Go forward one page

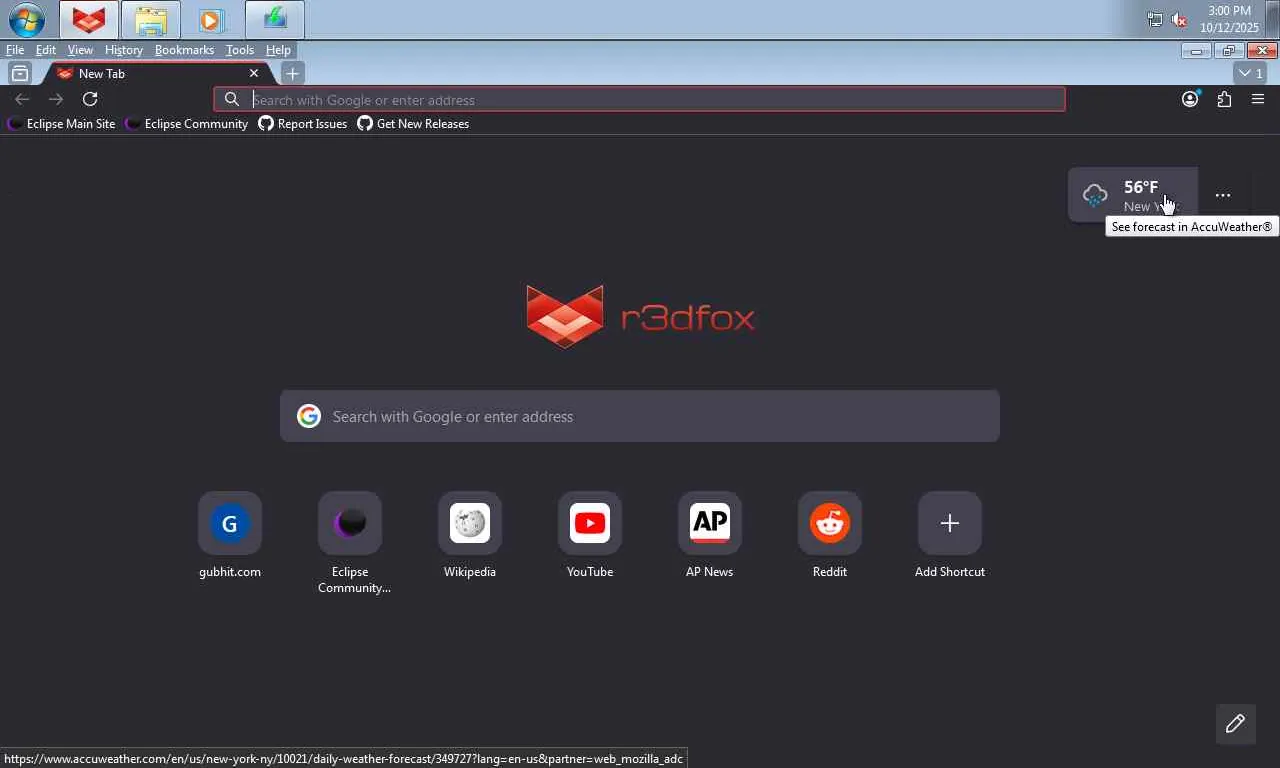coord(56,99)
